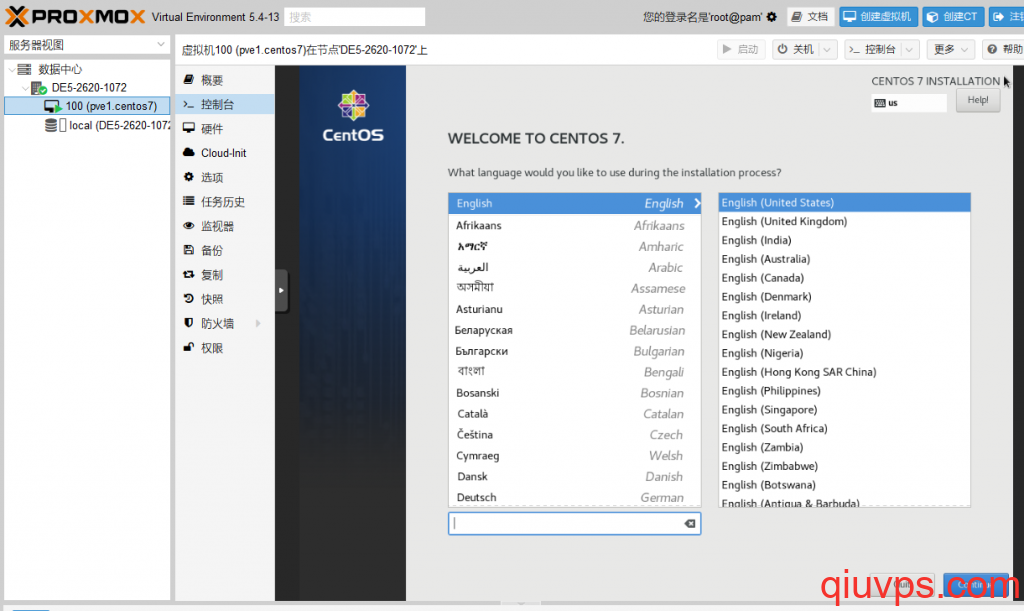Open the 硬件 hardware tab
Image resolution: width=1024 pixels, height=611 pixels.
pyautogui.click(x=225, y=129)
